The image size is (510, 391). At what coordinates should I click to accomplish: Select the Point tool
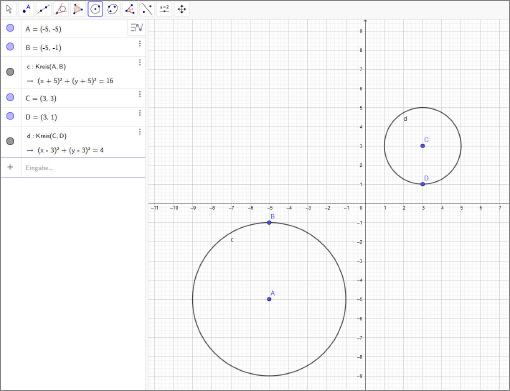[26, 9]
